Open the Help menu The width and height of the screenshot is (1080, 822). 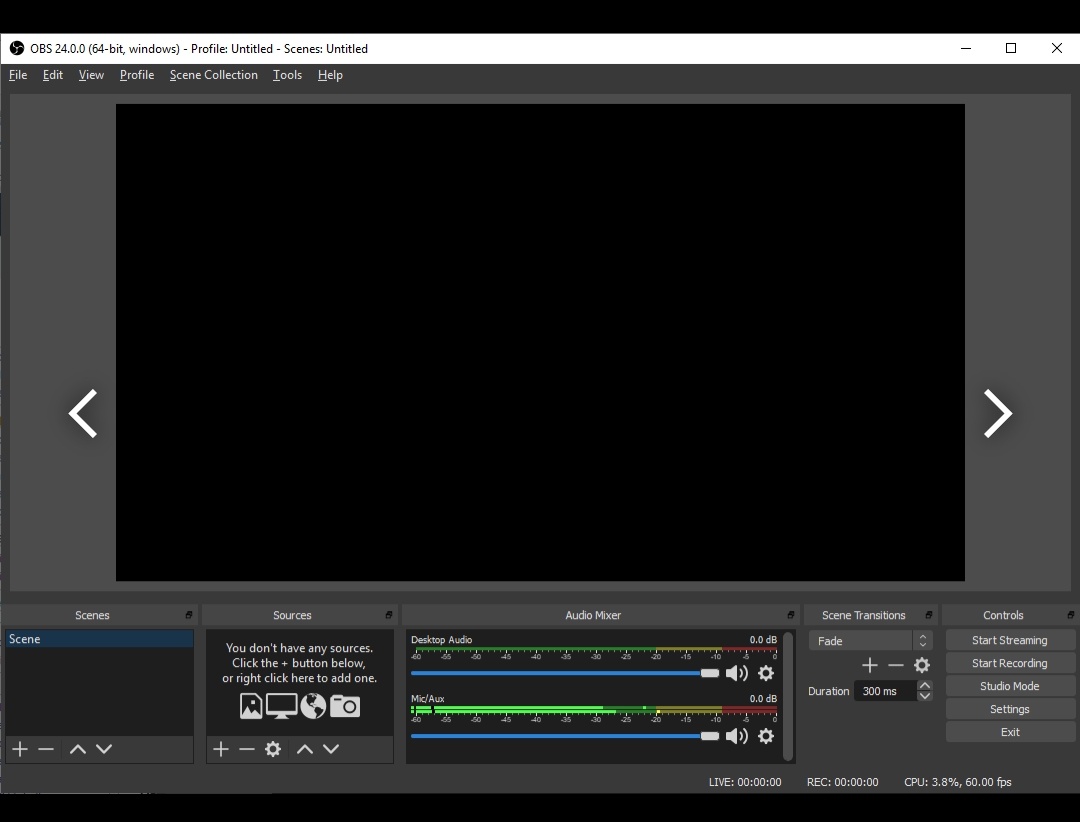coord(330,75)
